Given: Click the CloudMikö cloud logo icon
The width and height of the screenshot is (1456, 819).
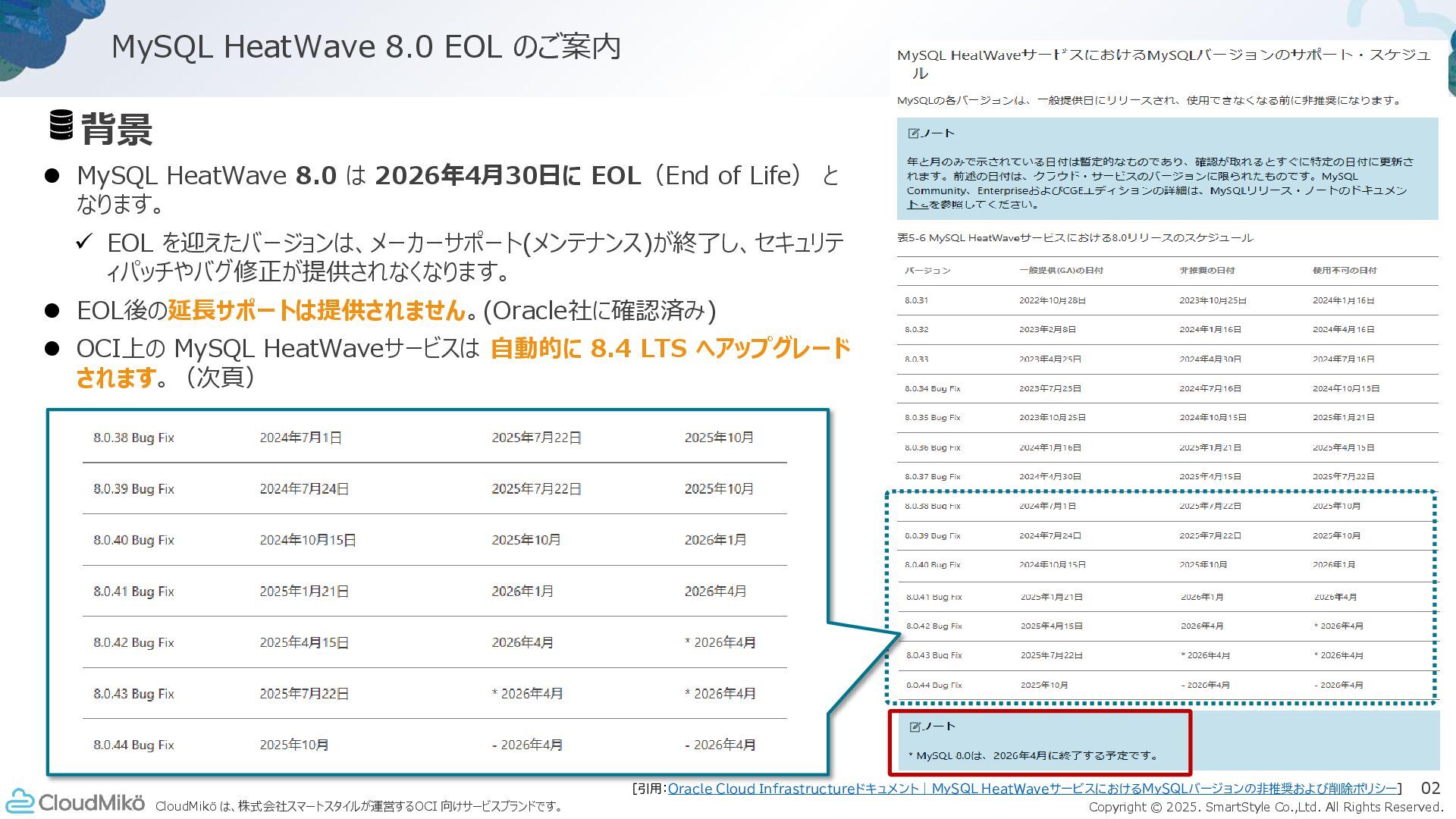Looking at the screenshot, I should coord(20,802).
